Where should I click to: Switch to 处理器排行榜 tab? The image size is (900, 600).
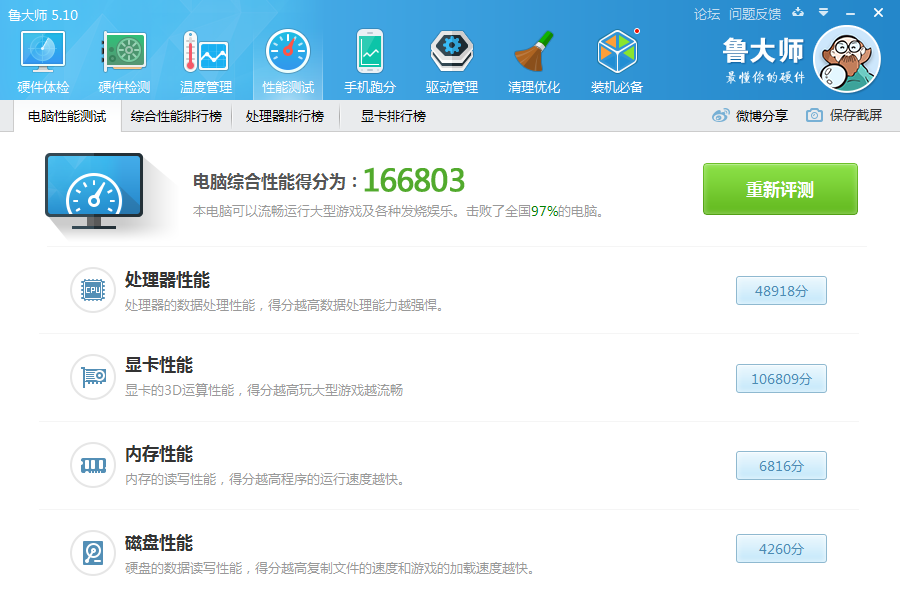coord(285,116)
